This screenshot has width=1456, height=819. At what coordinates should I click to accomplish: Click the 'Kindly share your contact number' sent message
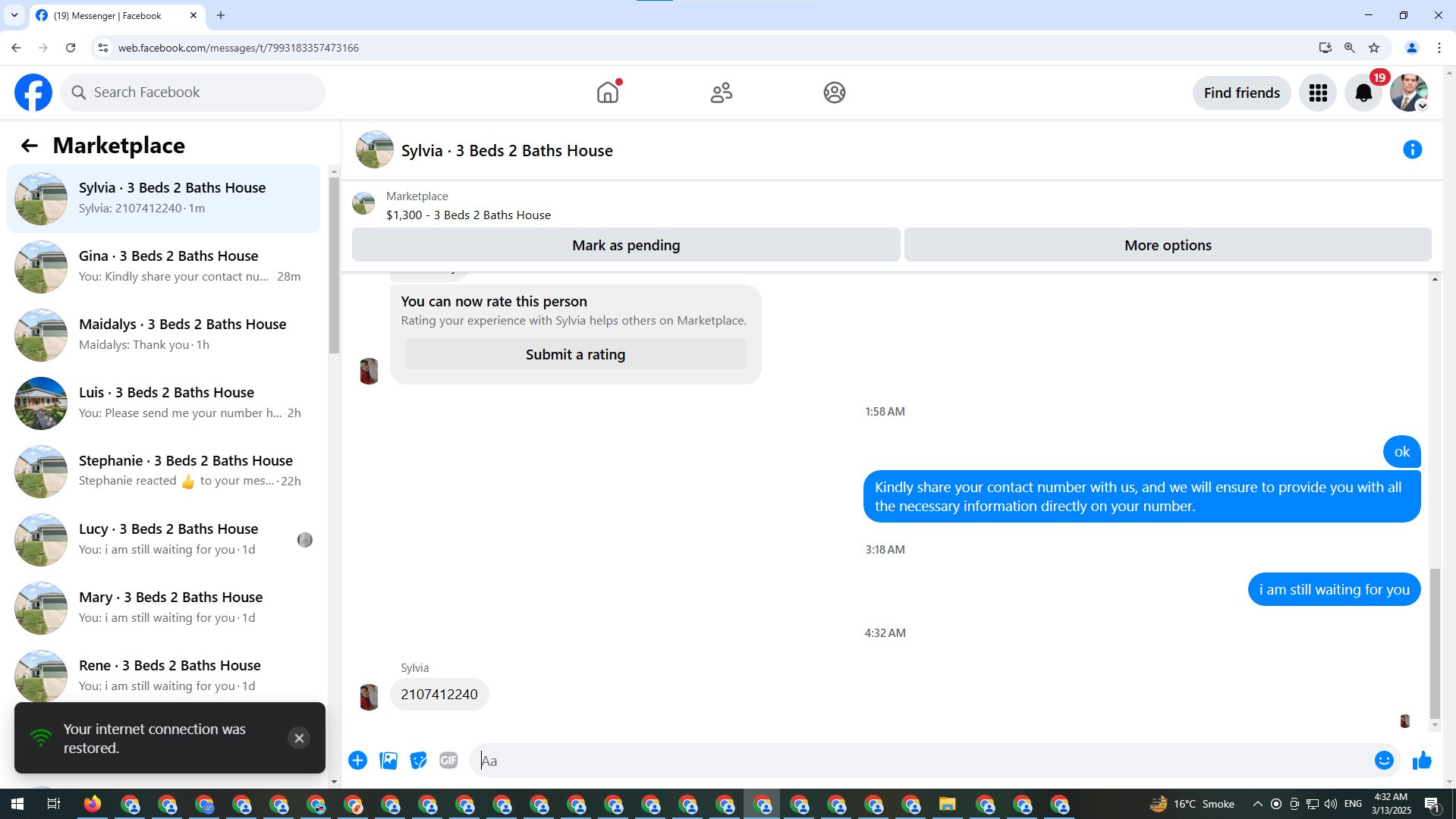(x=1142, y=497)
